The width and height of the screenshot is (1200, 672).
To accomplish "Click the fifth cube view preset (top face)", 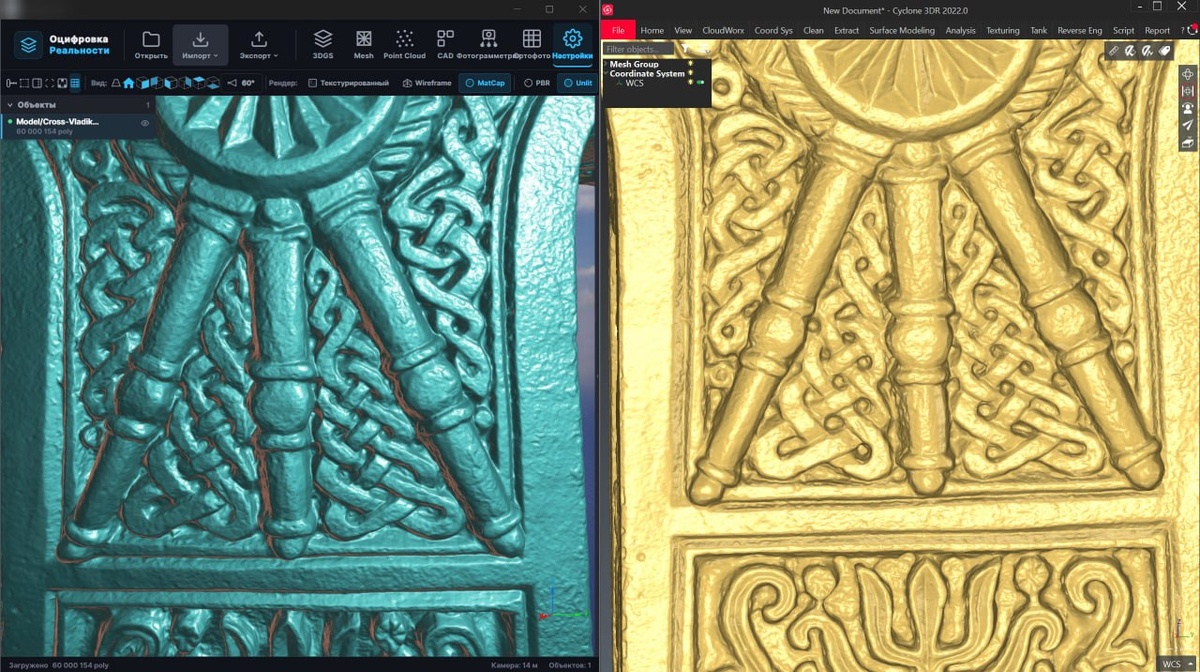I will coord(198,83).
